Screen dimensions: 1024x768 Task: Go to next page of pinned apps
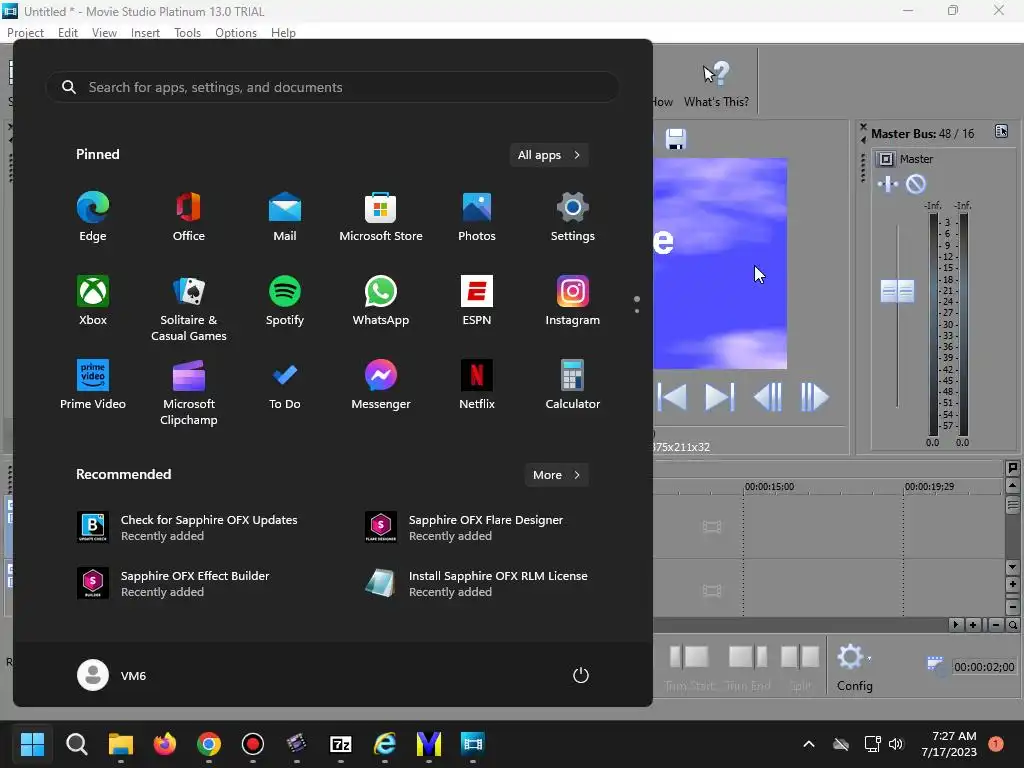(x=637, y=311)
